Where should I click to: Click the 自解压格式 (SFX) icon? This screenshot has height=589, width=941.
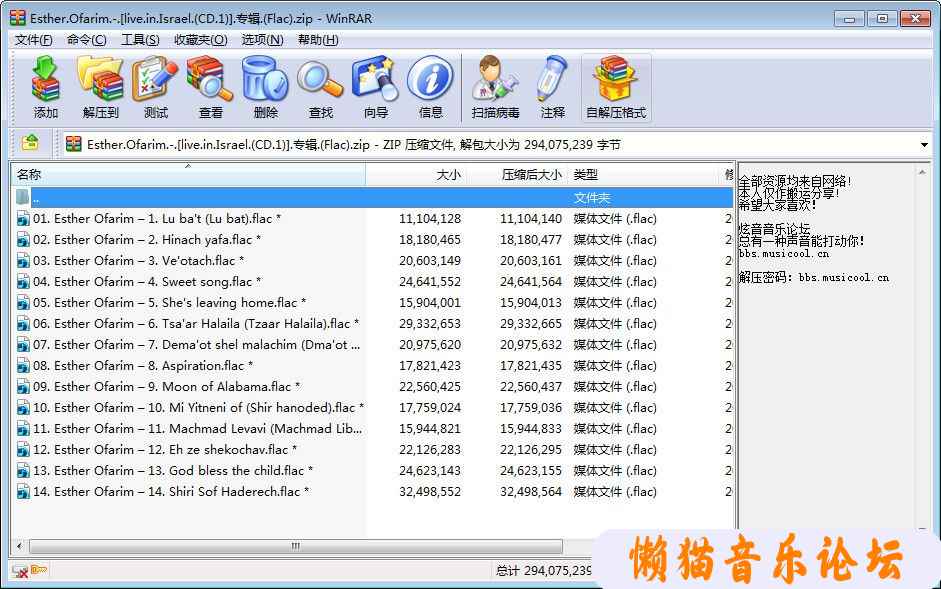[616, 88]
